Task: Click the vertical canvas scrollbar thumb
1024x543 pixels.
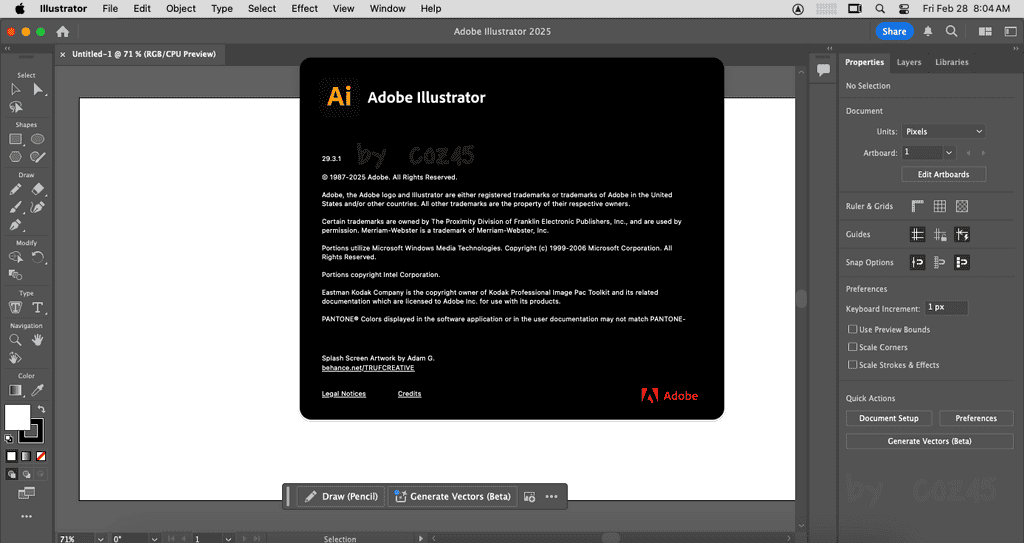Action: point(801,299)
